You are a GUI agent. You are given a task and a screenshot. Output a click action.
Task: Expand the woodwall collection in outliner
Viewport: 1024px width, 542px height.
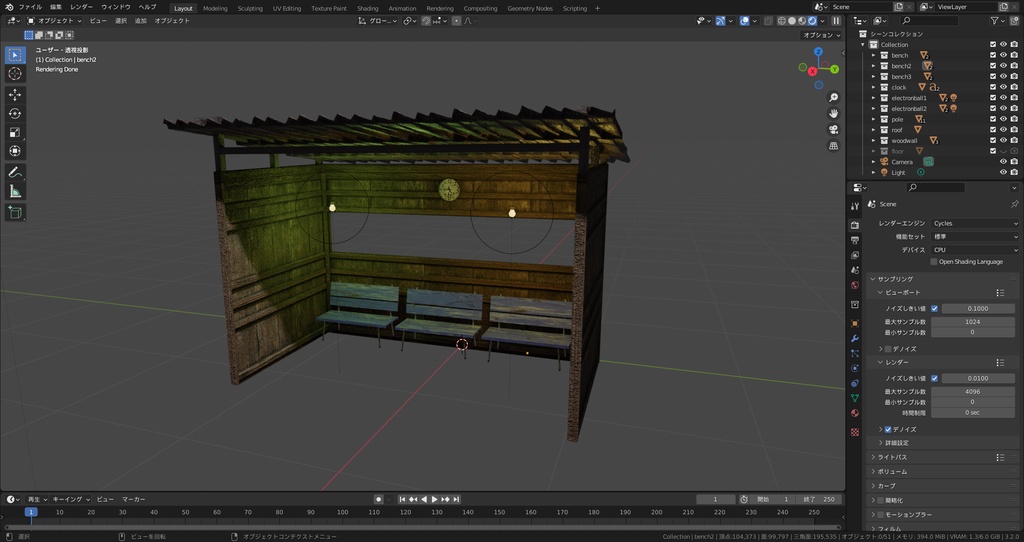pyautogui.click(x=873, y=140)
